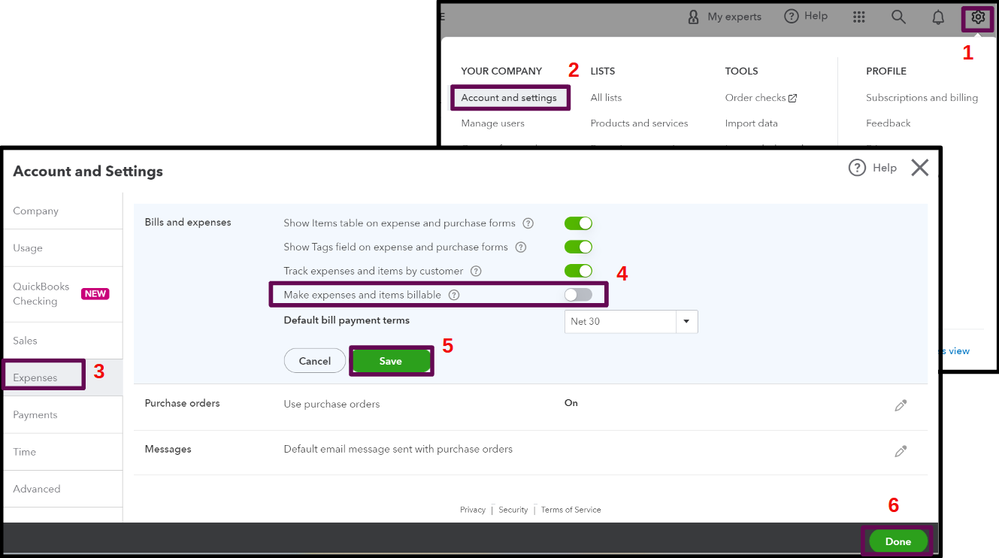Select the Advanced settings tab
The image size is (999, 558).
(63, 489)
